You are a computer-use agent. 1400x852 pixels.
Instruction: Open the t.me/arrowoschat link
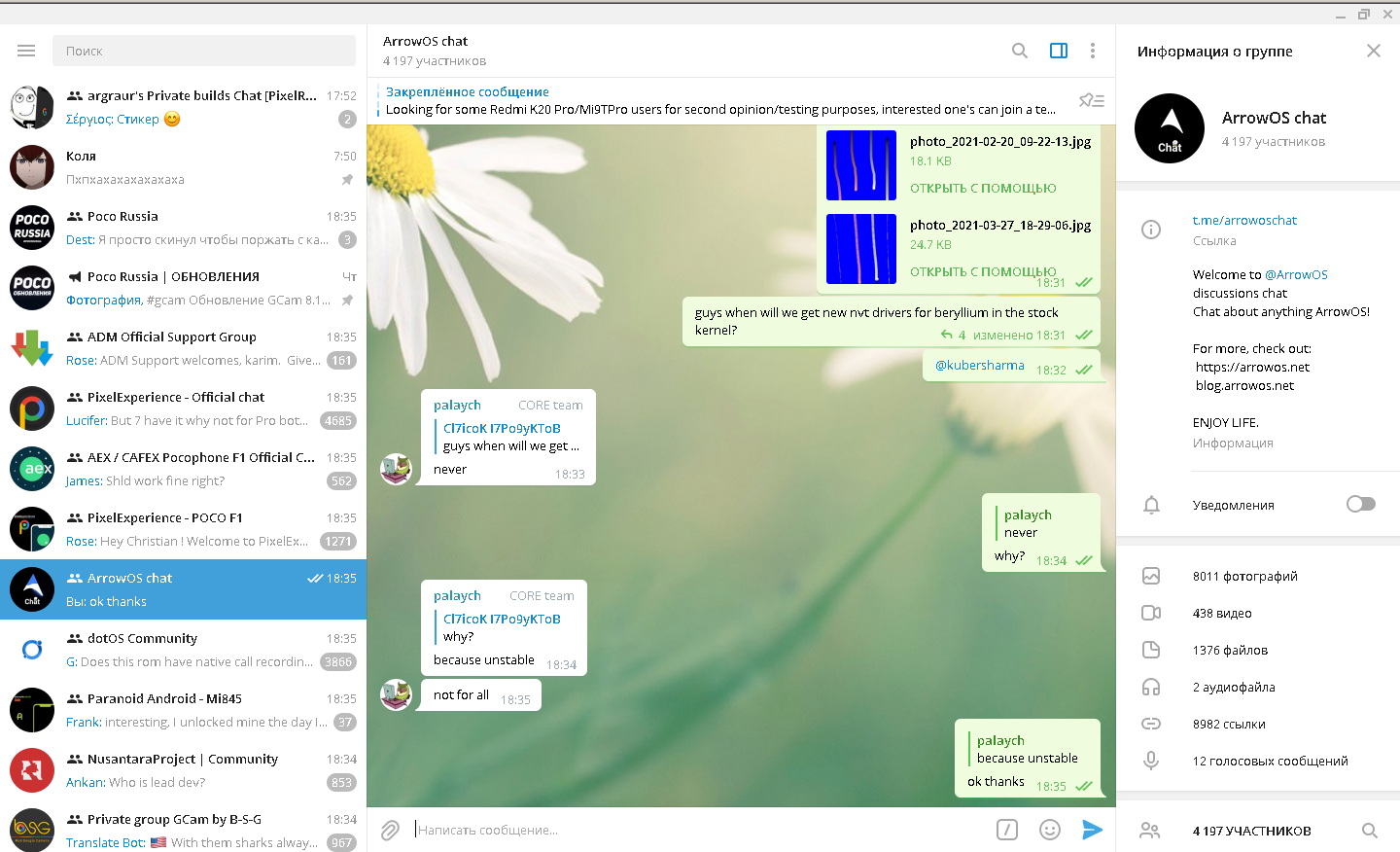(x=1244, y=220)
